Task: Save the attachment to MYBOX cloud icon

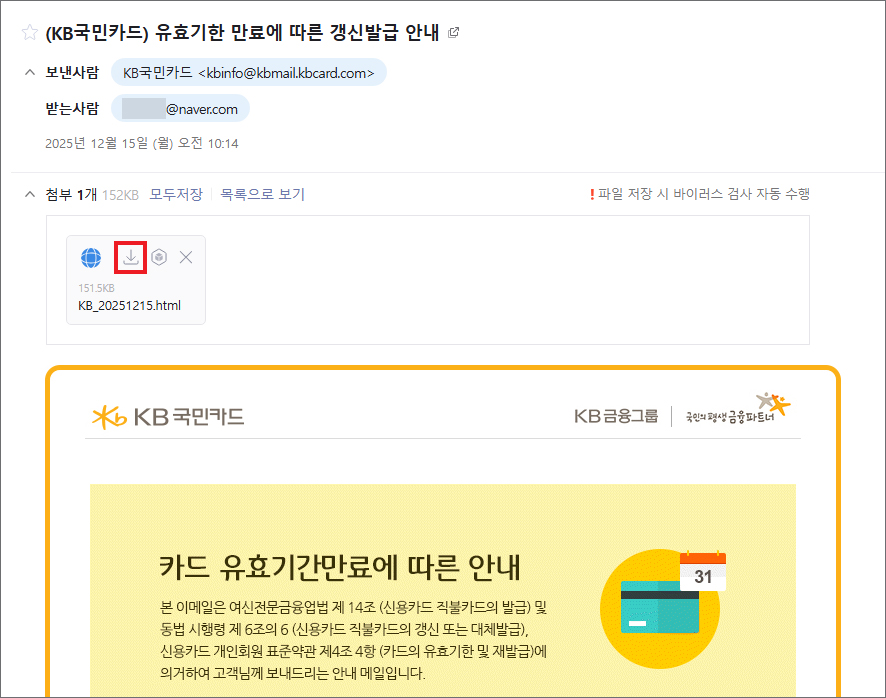Action: click(159, 258)
